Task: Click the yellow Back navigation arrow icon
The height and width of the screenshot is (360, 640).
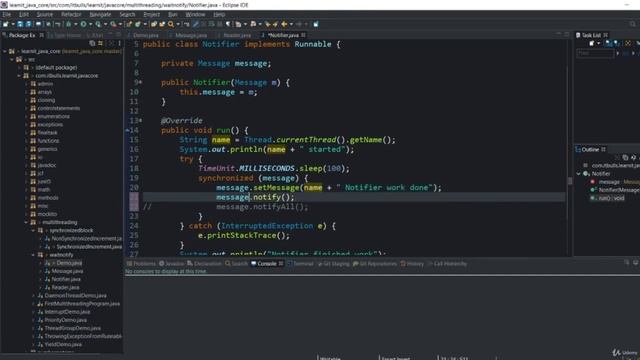Action: (x=284, y=24)
